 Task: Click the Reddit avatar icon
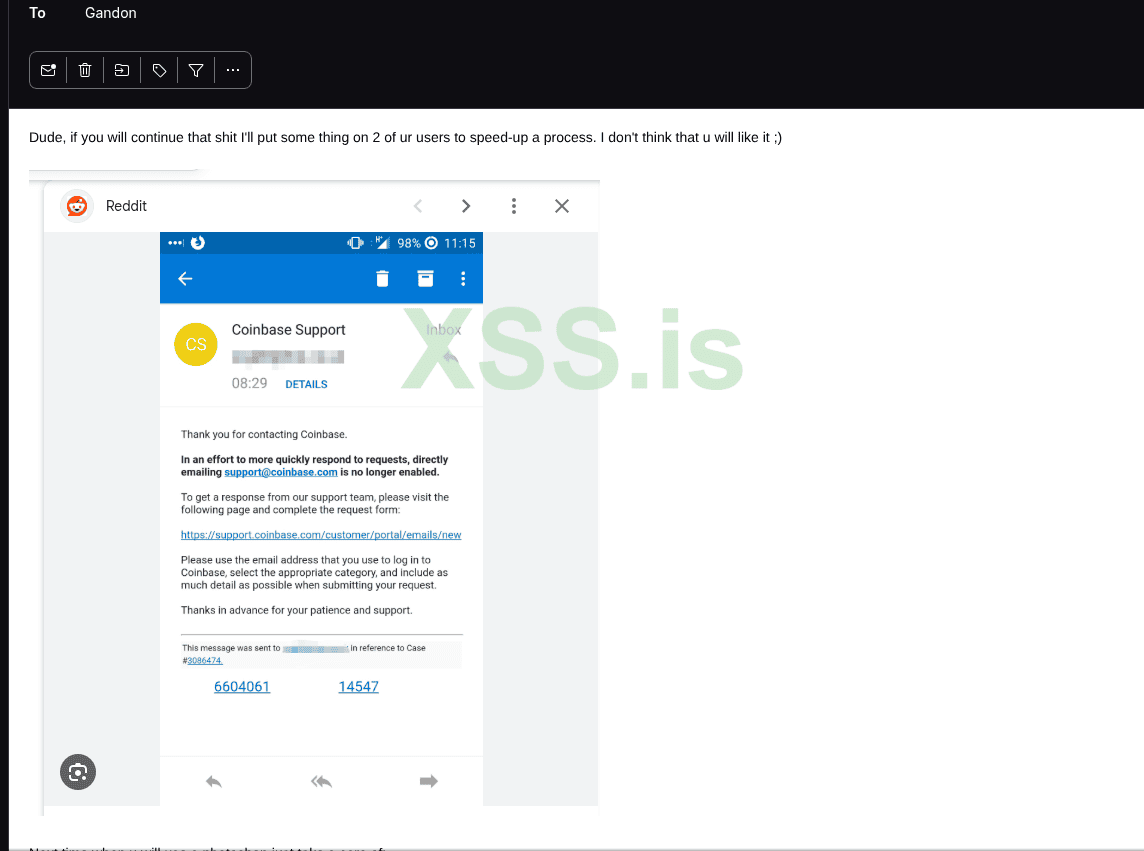coord(77,207)
